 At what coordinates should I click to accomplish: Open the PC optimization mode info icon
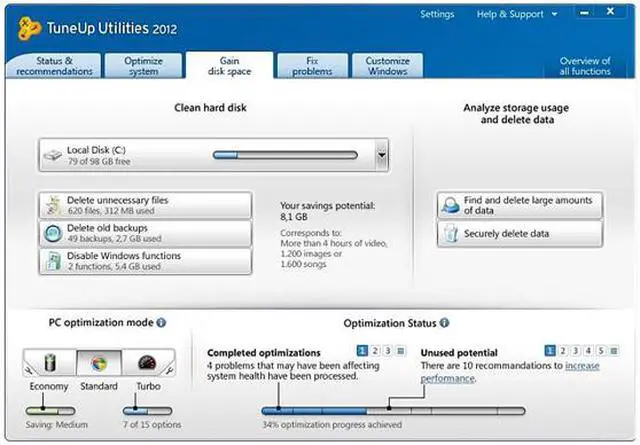[161, 323]
